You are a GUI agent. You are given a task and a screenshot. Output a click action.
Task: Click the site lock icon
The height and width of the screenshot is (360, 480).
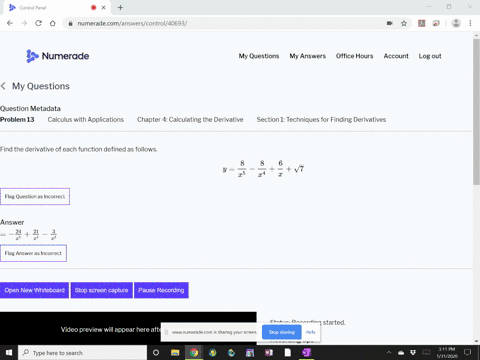tap(70, 23)
